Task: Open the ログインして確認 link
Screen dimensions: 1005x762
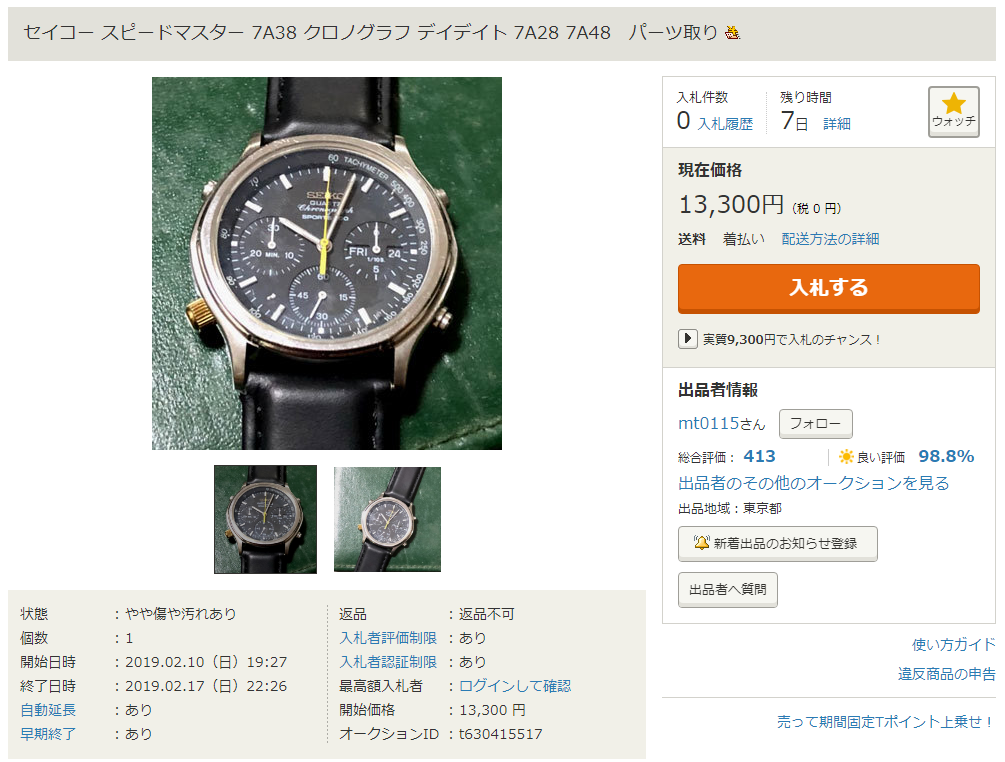Action: click(515, 686)
